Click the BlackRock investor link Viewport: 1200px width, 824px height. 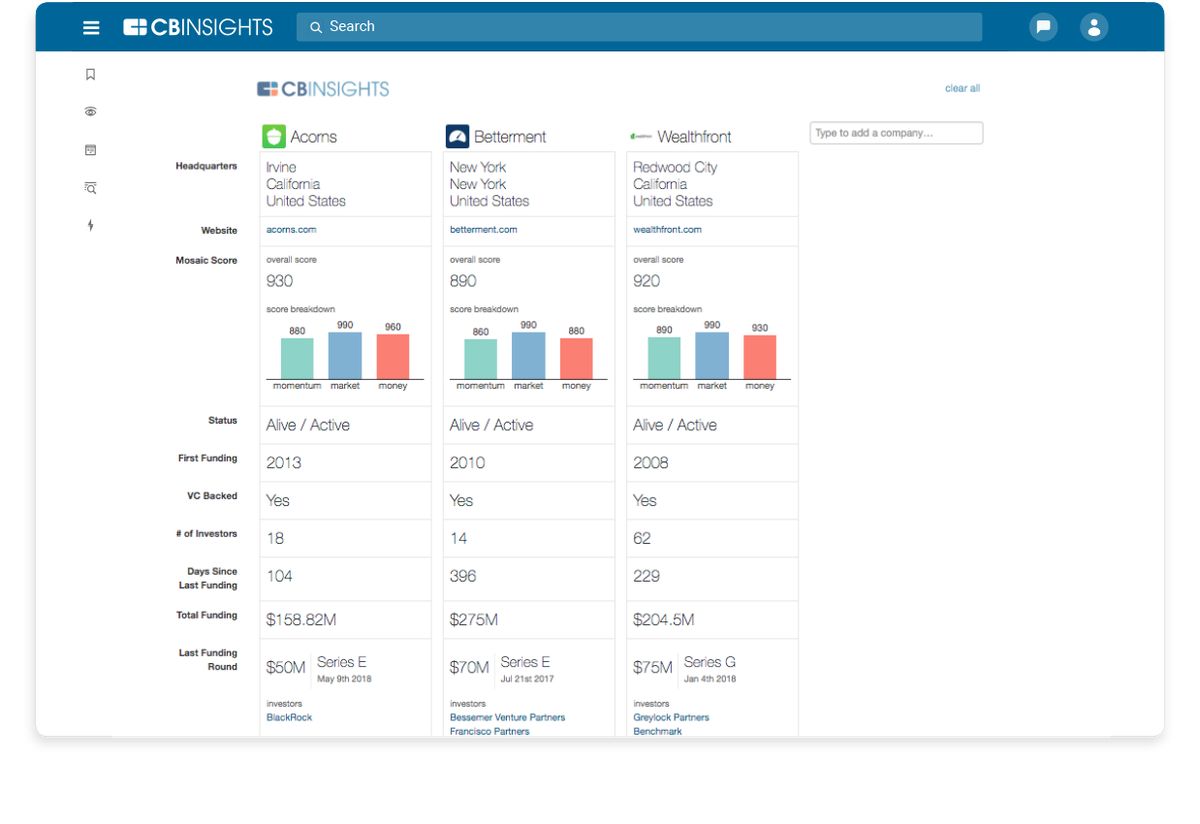[289, 718]
